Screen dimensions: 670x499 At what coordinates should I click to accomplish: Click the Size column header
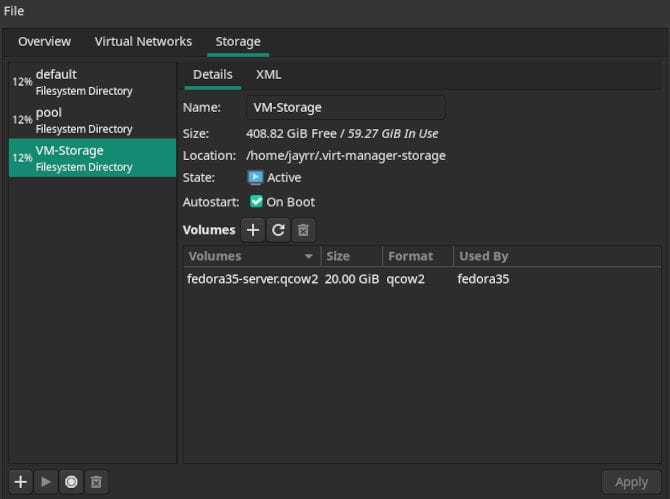pos(352,256)
